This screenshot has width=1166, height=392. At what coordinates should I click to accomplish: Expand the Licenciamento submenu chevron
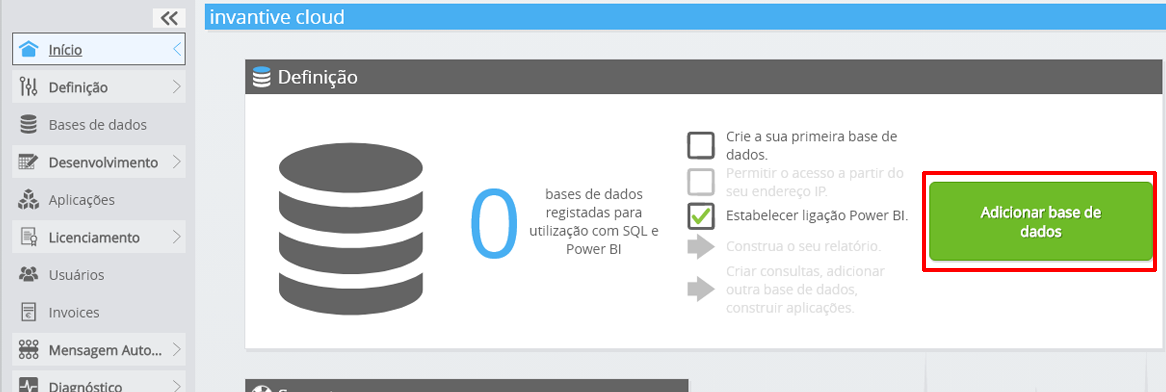[176, 237]
